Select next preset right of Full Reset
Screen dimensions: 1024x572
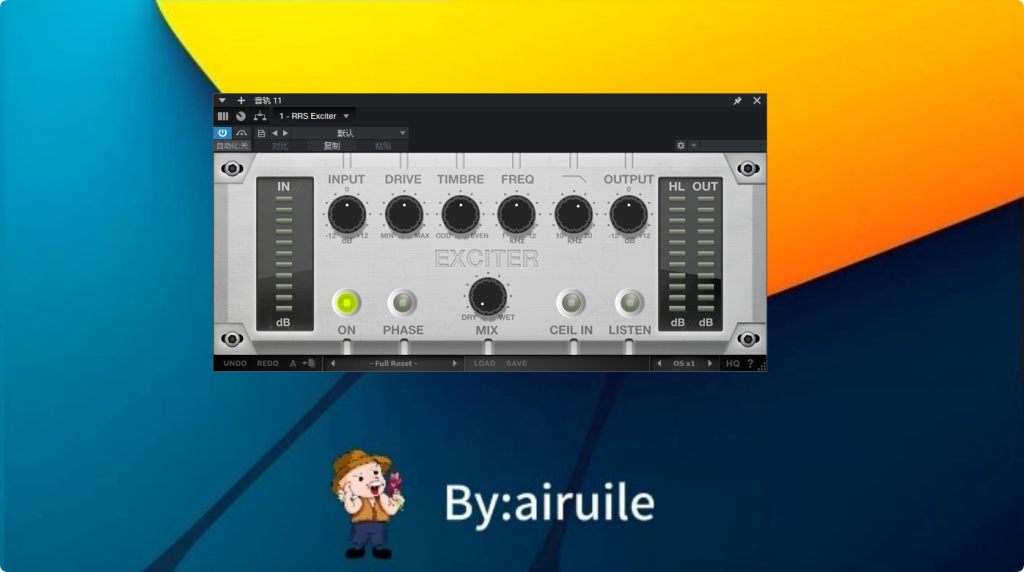pos(455,364)
